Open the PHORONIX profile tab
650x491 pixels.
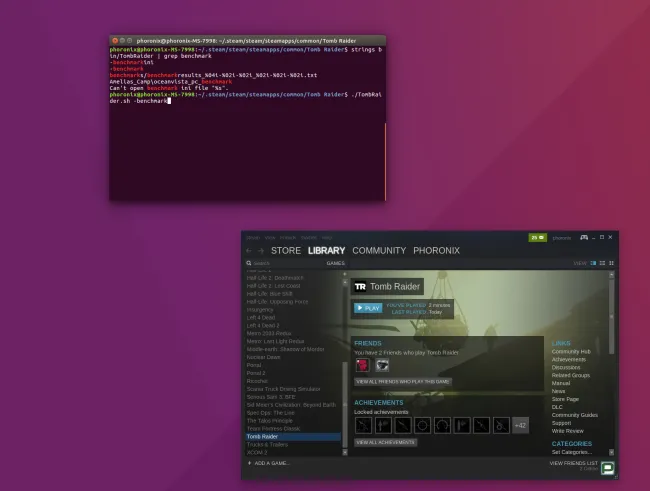coord(437,251)
